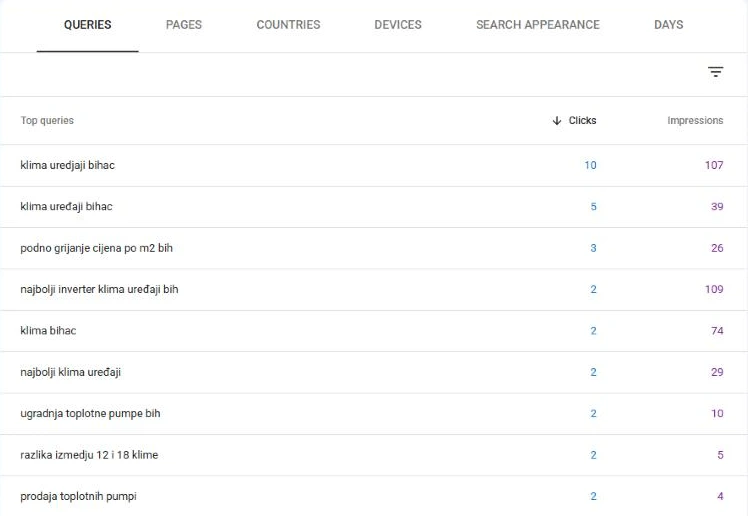Image resolution: width=748 pixels, height=516 pixels.
Task: Open the Countries tab
Action: pyautogui.click(x=288, y=25)
